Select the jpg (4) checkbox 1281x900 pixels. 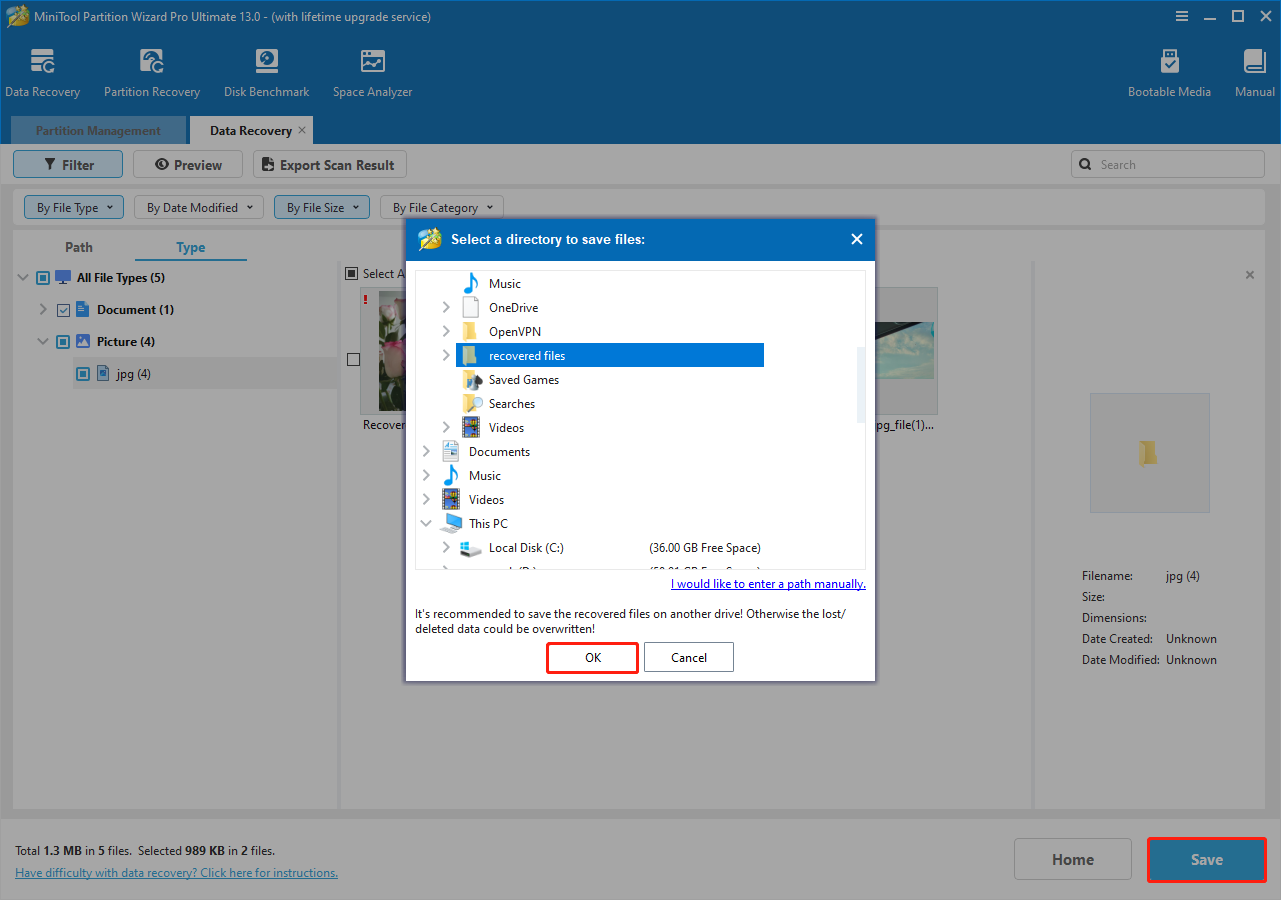(83, 373)
